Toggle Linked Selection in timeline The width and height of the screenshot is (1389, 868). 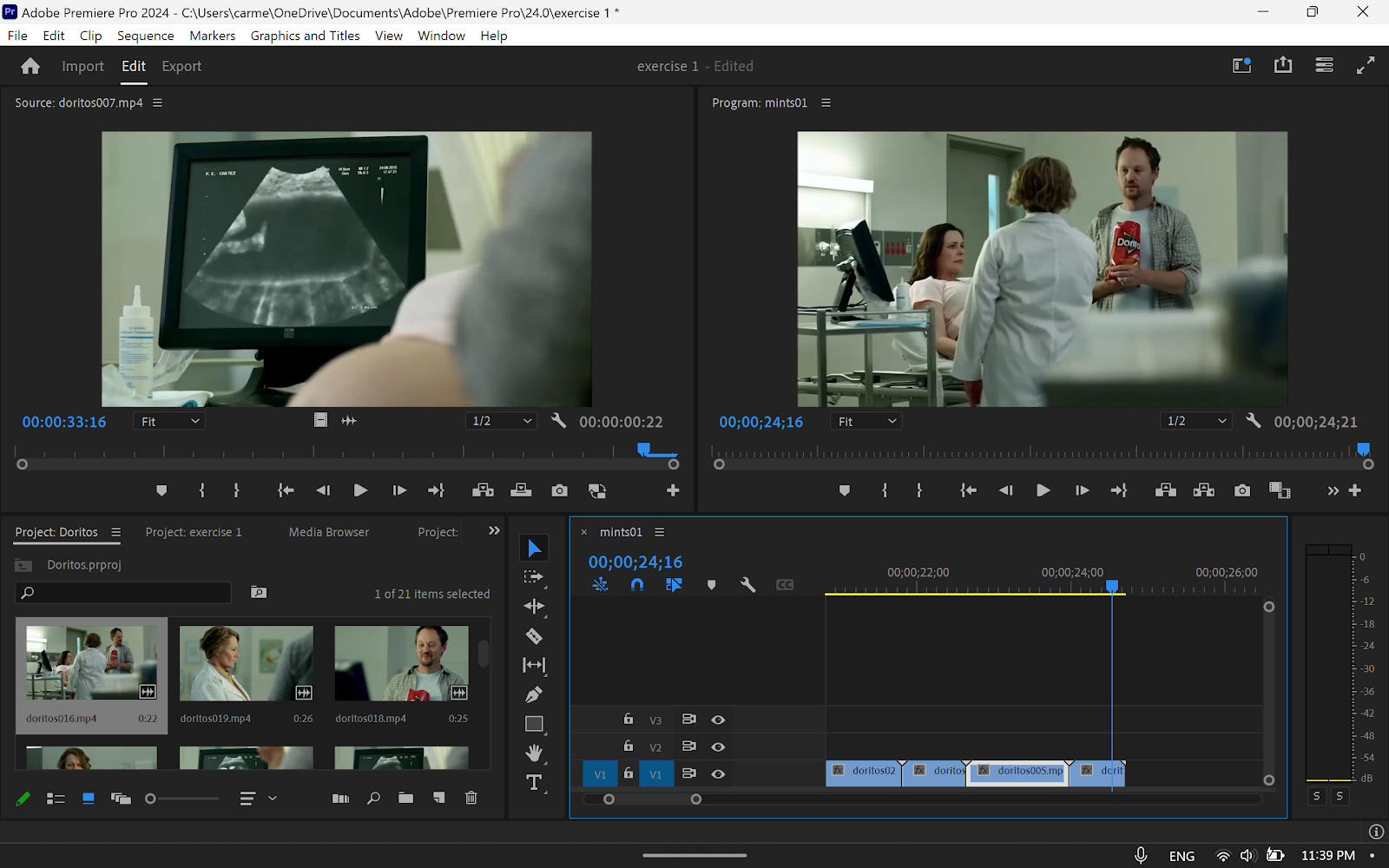[674, 585]
